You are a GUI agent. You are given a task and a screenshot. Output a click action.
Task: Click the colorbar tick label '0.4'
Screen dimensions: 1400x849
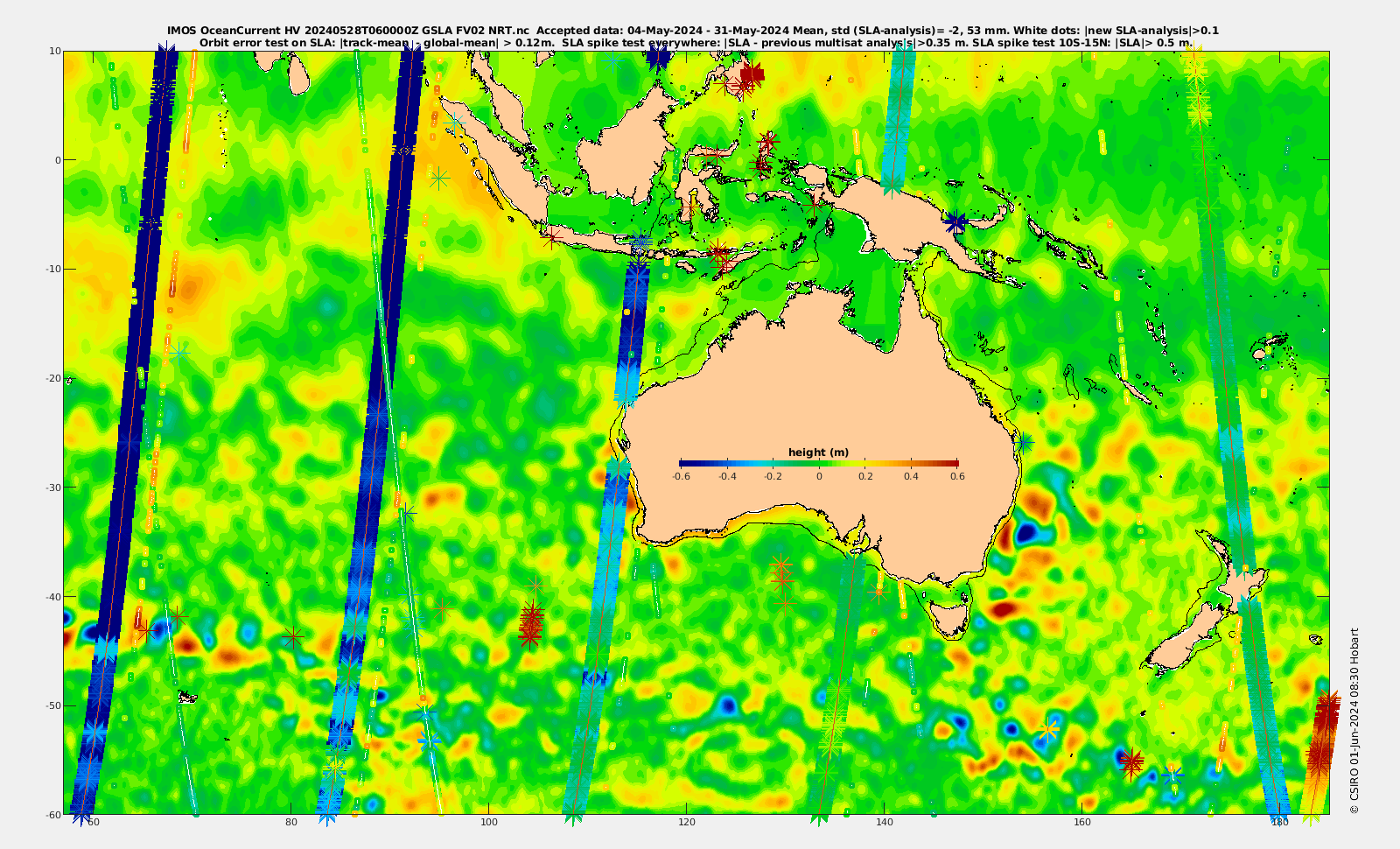(x=911, y=476)
